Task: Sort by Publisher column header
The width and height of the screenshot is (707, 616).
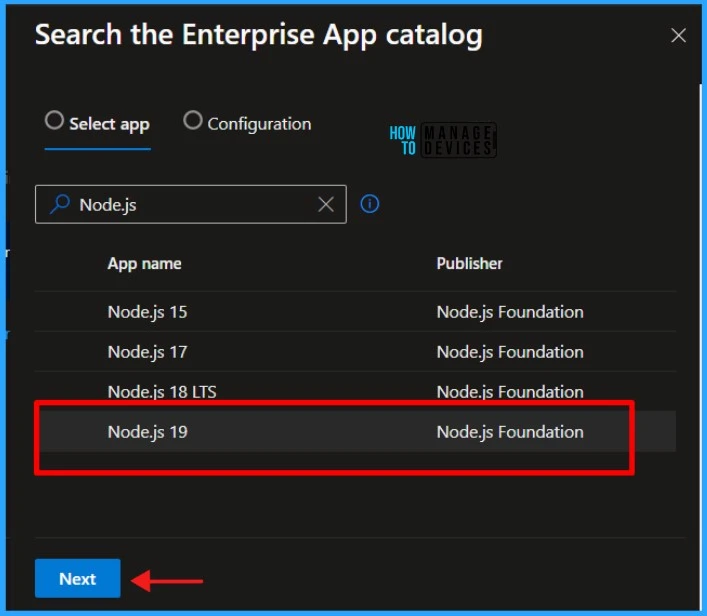Action: (469, 263)
